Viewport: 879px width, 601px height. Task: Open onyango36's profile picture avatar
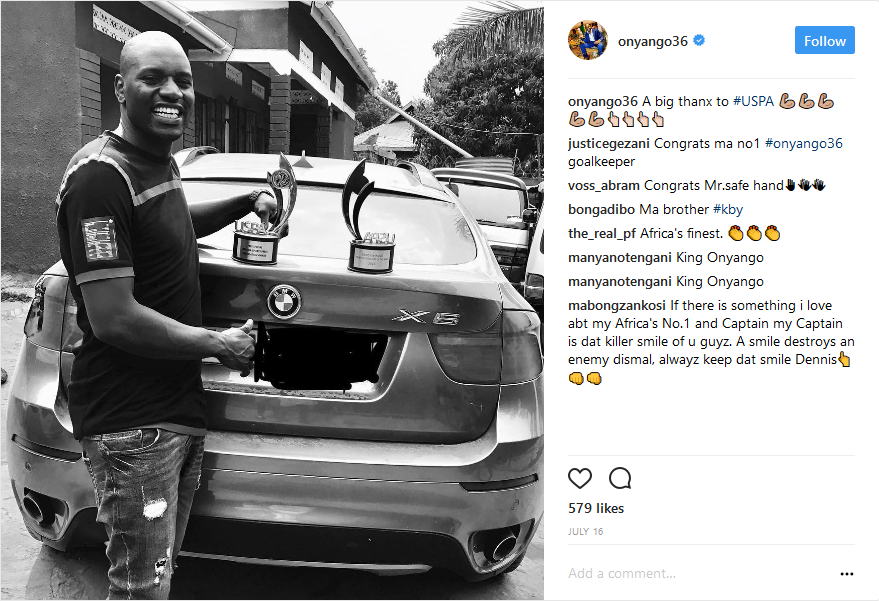587,40
